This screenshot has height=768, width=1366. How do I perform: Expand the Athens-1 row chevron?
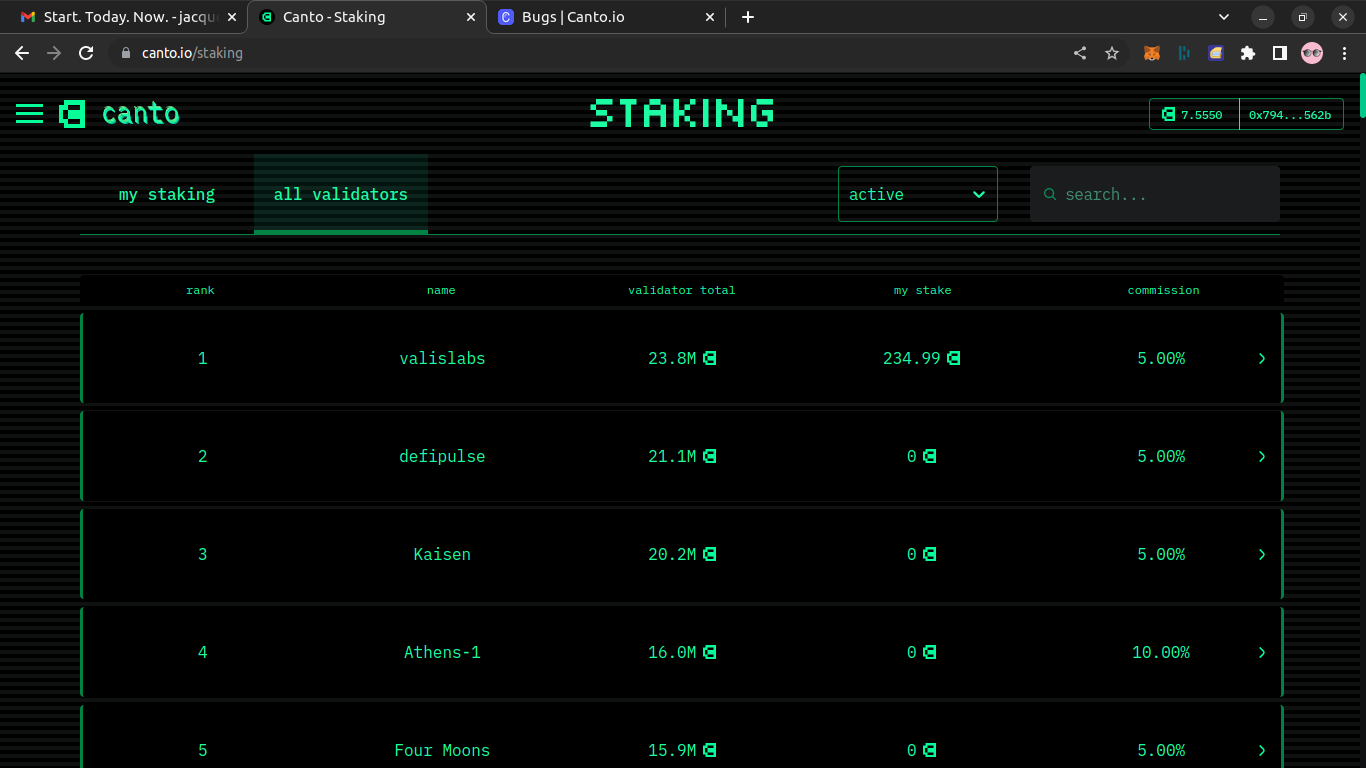coord(1262,652)
